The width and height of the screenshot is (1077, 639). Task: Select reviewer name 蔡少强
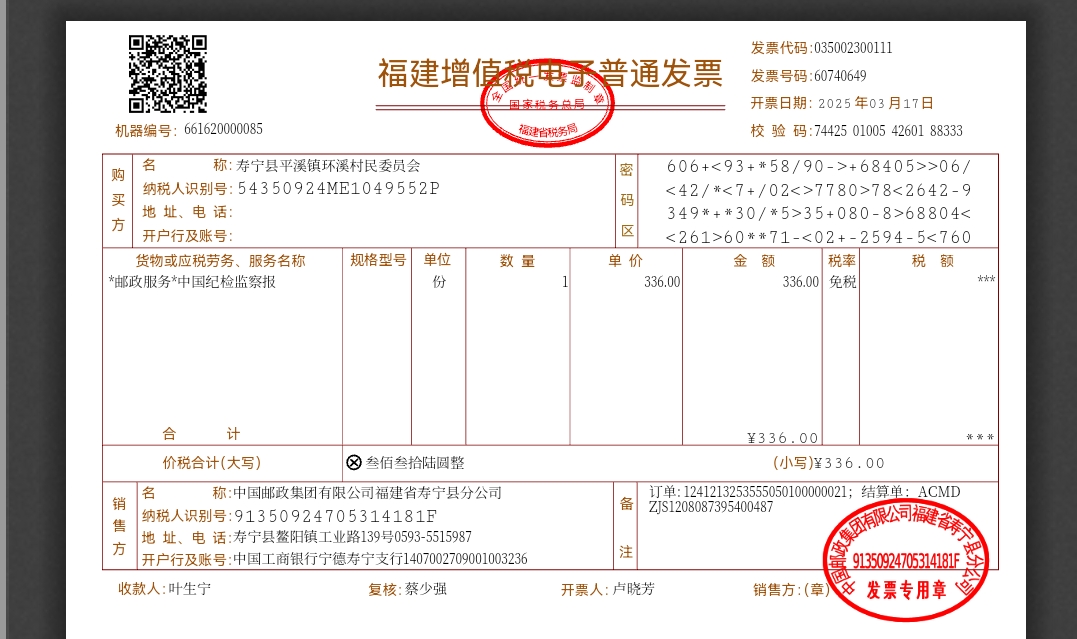426,589
